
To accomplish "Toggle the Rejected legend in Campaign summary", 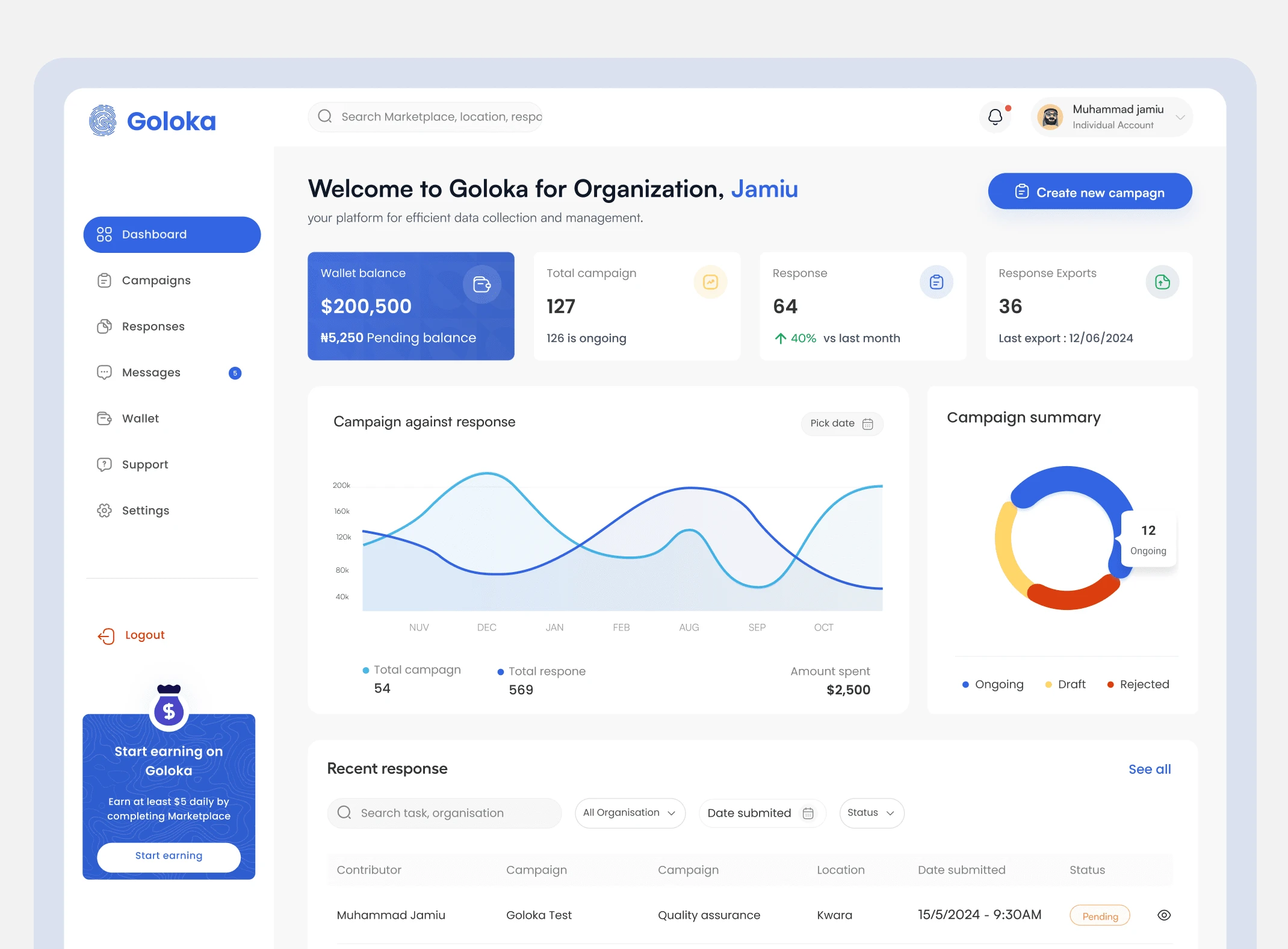I will pyautogui.click(x=1138, y=685).
